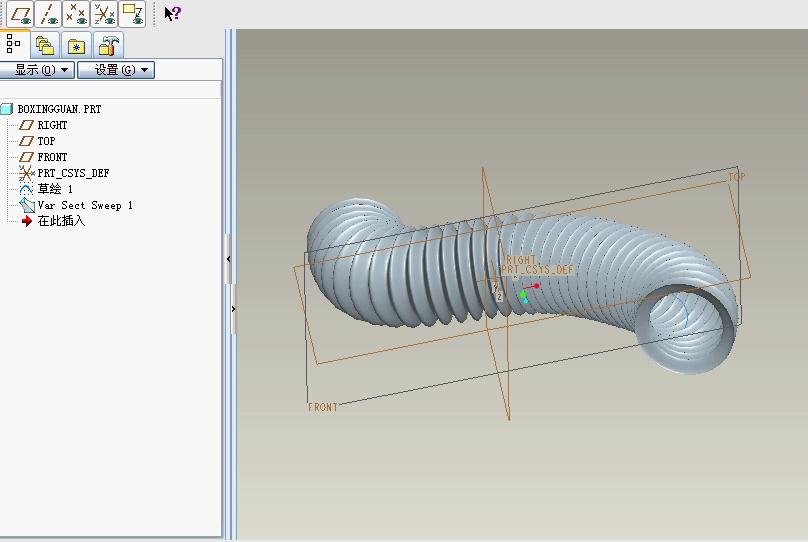Click the FRONT plane label in viewport
The width and height of the screenshot is (808, 542).
(323, 407)
